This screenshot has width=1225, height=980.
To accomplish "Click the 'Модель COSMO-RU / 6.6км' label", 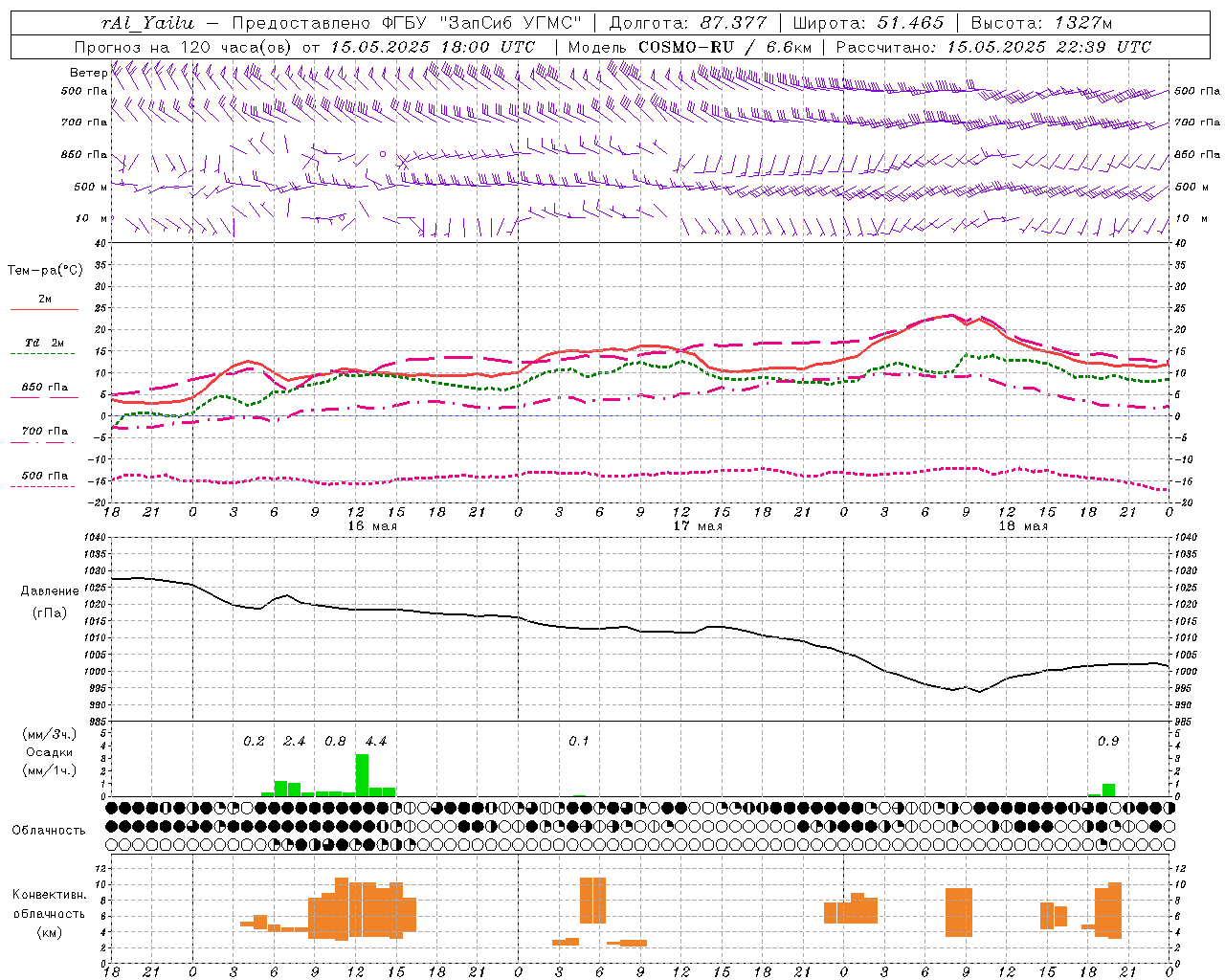I will (x=690, y=47).
